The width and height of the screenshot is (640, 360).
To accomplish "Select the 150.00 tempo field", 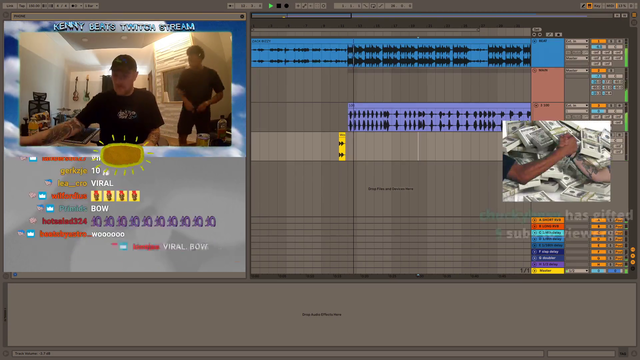I will (x=34, y=6).
